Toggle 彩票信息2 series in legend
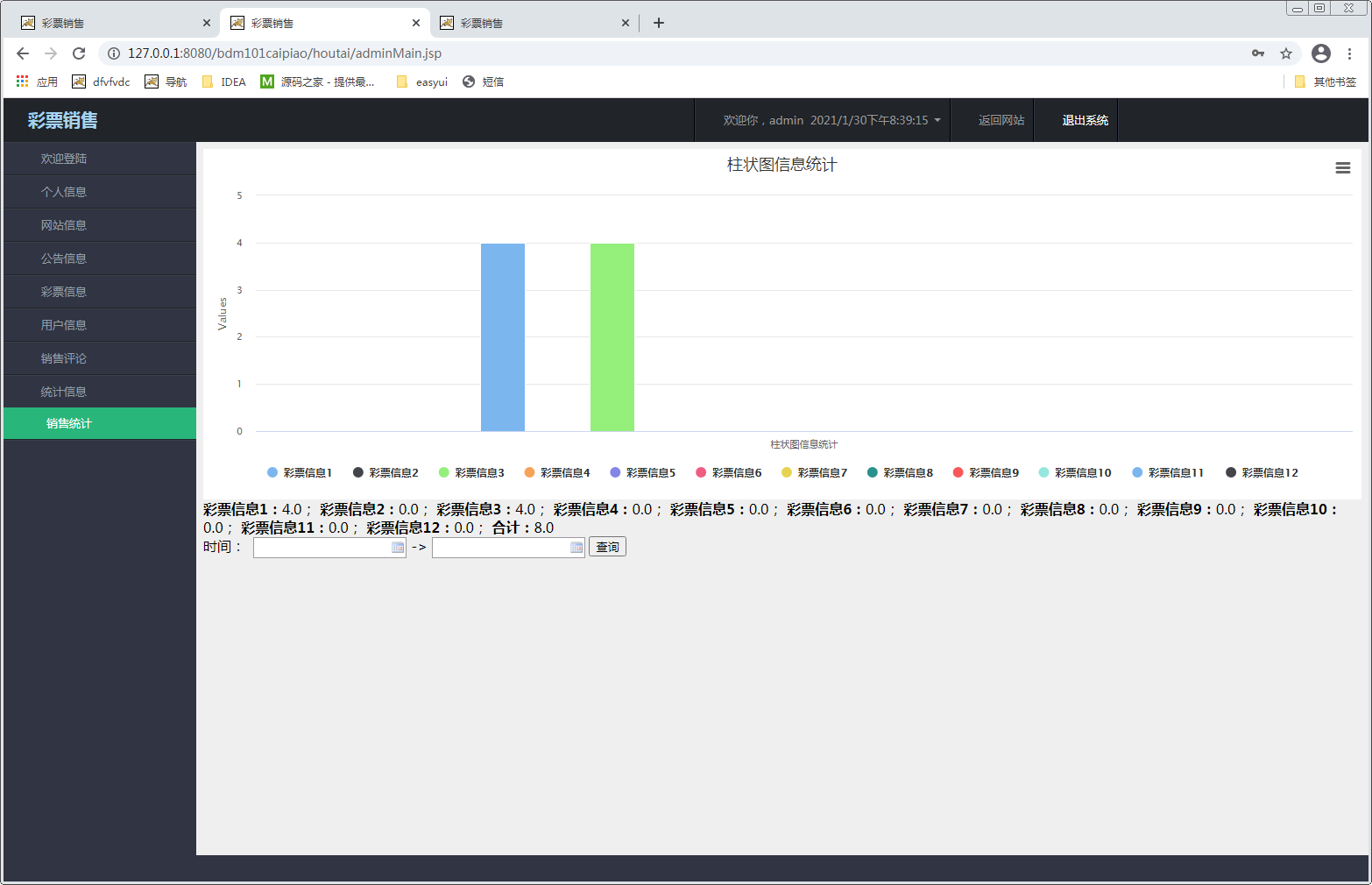1372x885 pixels. coord(385,472)
